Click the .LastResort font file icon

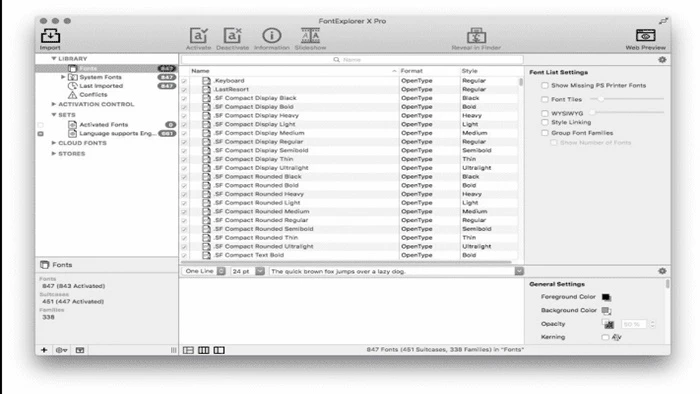tap(206, 89)
